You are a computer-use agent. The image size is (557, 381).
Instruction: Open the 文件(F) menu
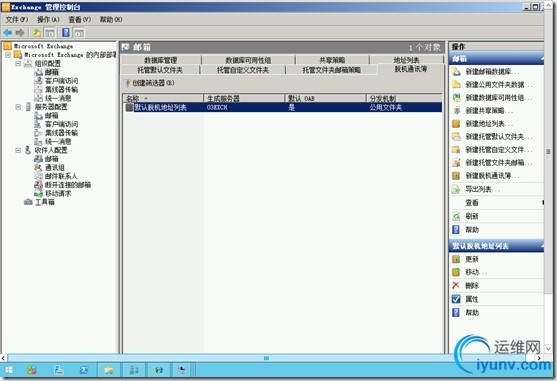[16, 20]
